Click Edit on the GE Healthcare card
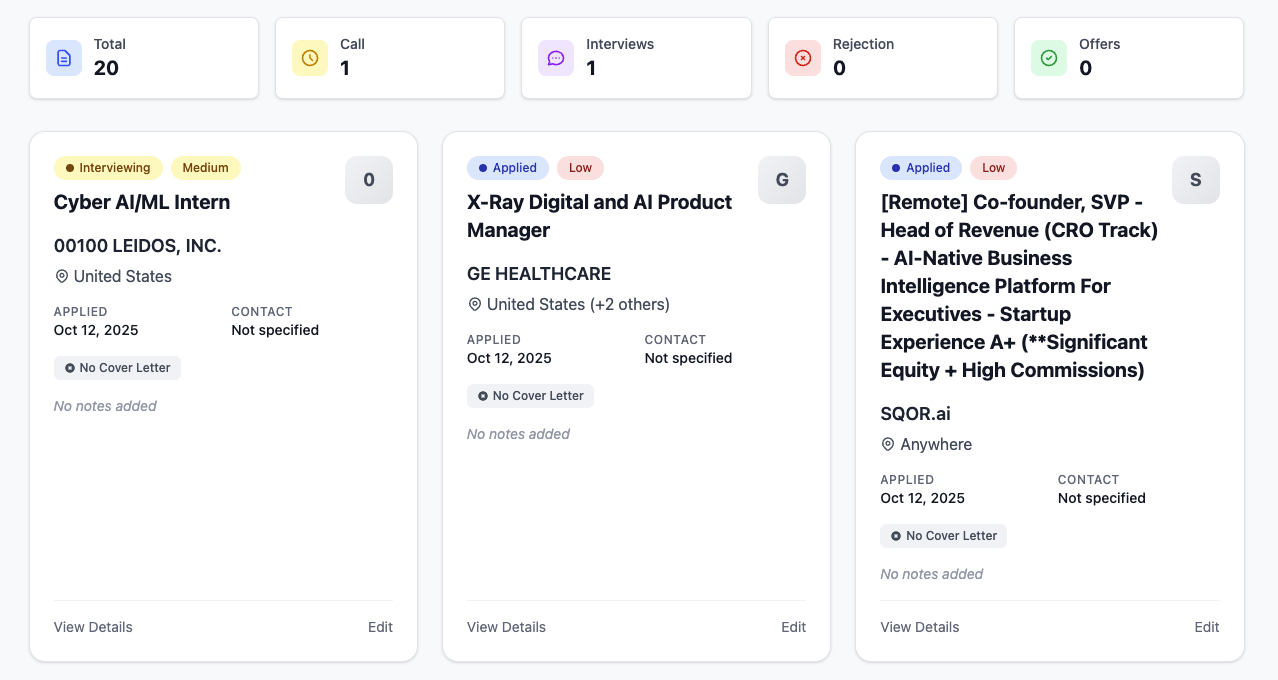 pyautogui.click(x=793, y=627)
